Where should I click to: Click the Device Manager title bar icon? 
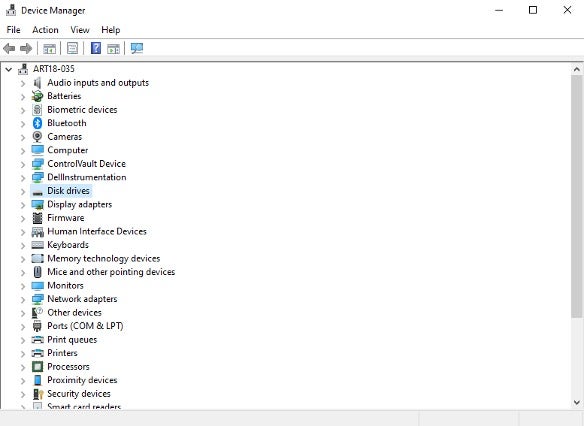pos(11,10)
